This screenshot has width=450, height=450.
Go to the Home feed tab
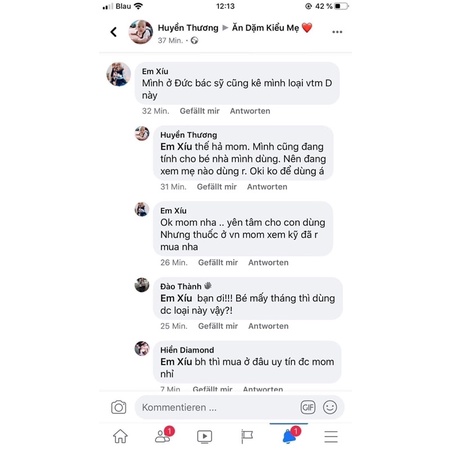(x=120, y=436)
